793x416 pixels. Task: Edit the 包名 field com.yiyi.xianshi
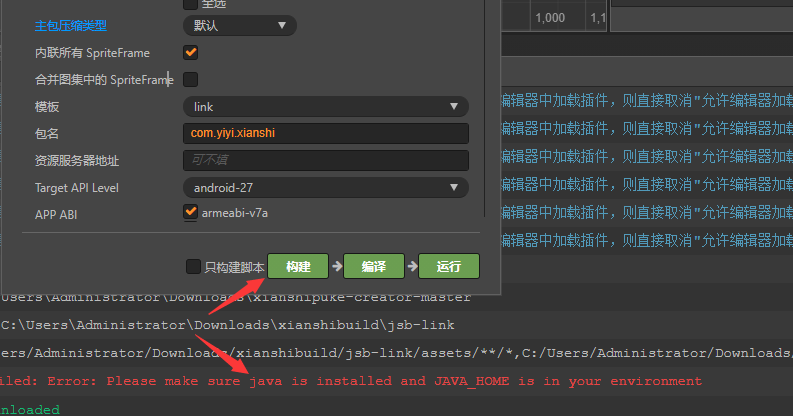pyautogui.click(x=326, y=133)
